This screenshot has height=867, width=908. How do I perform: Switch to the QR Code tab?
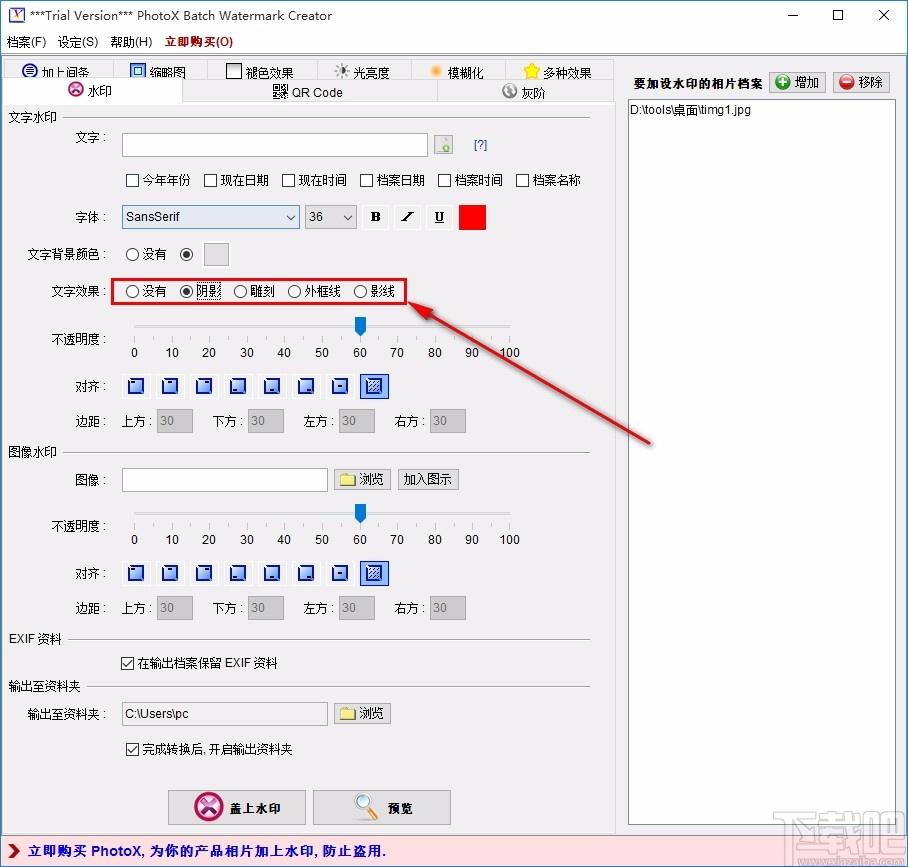[309, 92]
